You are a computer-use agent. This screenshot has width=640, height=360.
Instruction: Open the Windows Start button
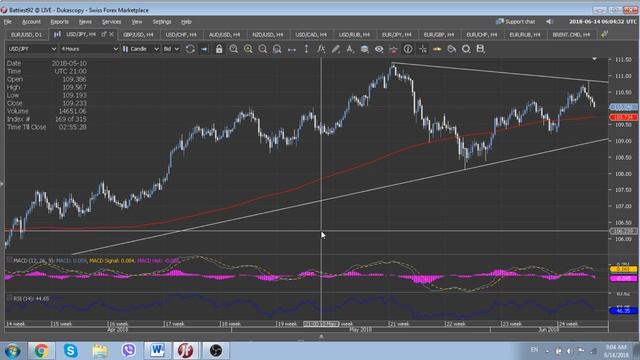[12, 351]
